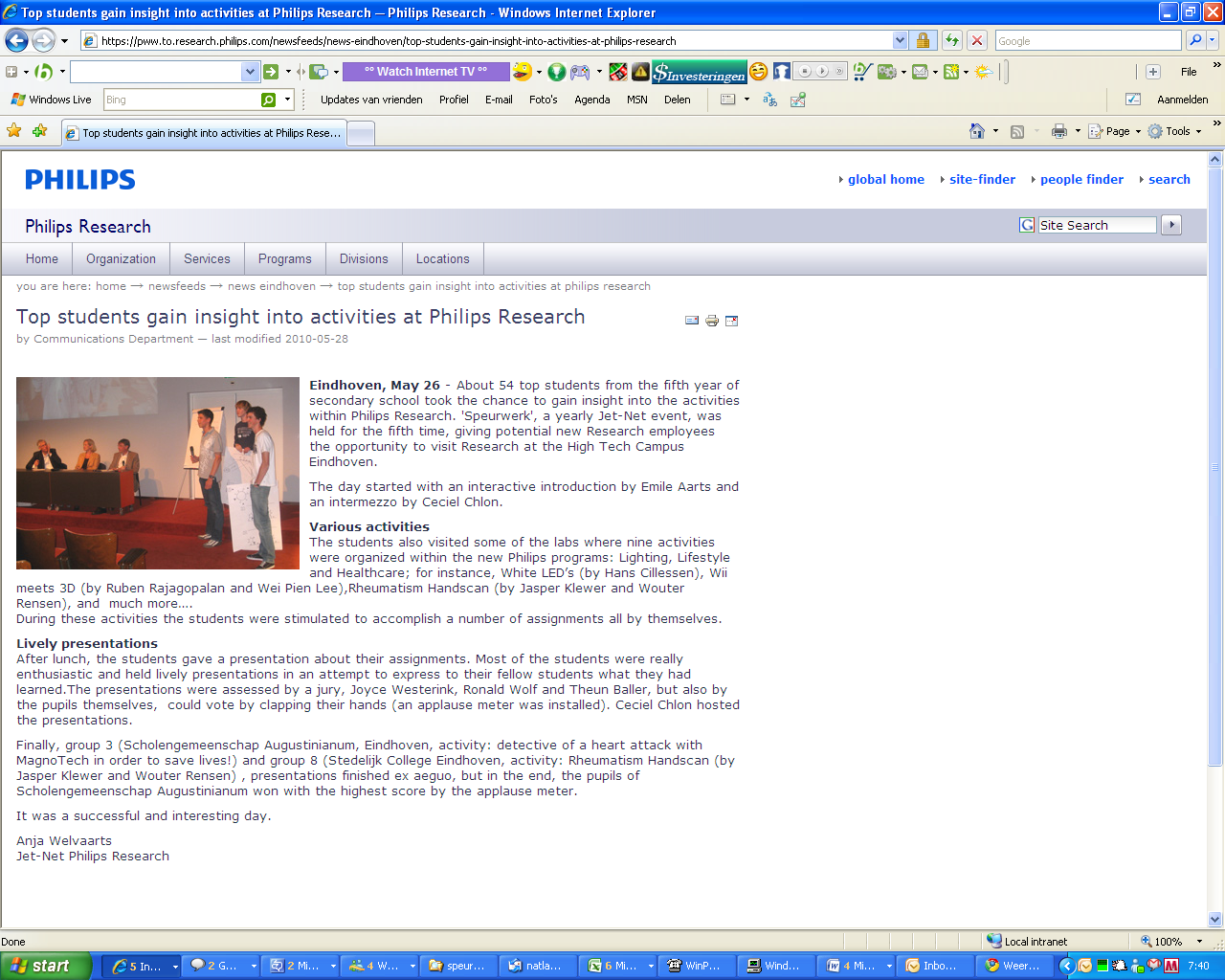
Task: Click the Watch Internet TV button
Action: 426,72
